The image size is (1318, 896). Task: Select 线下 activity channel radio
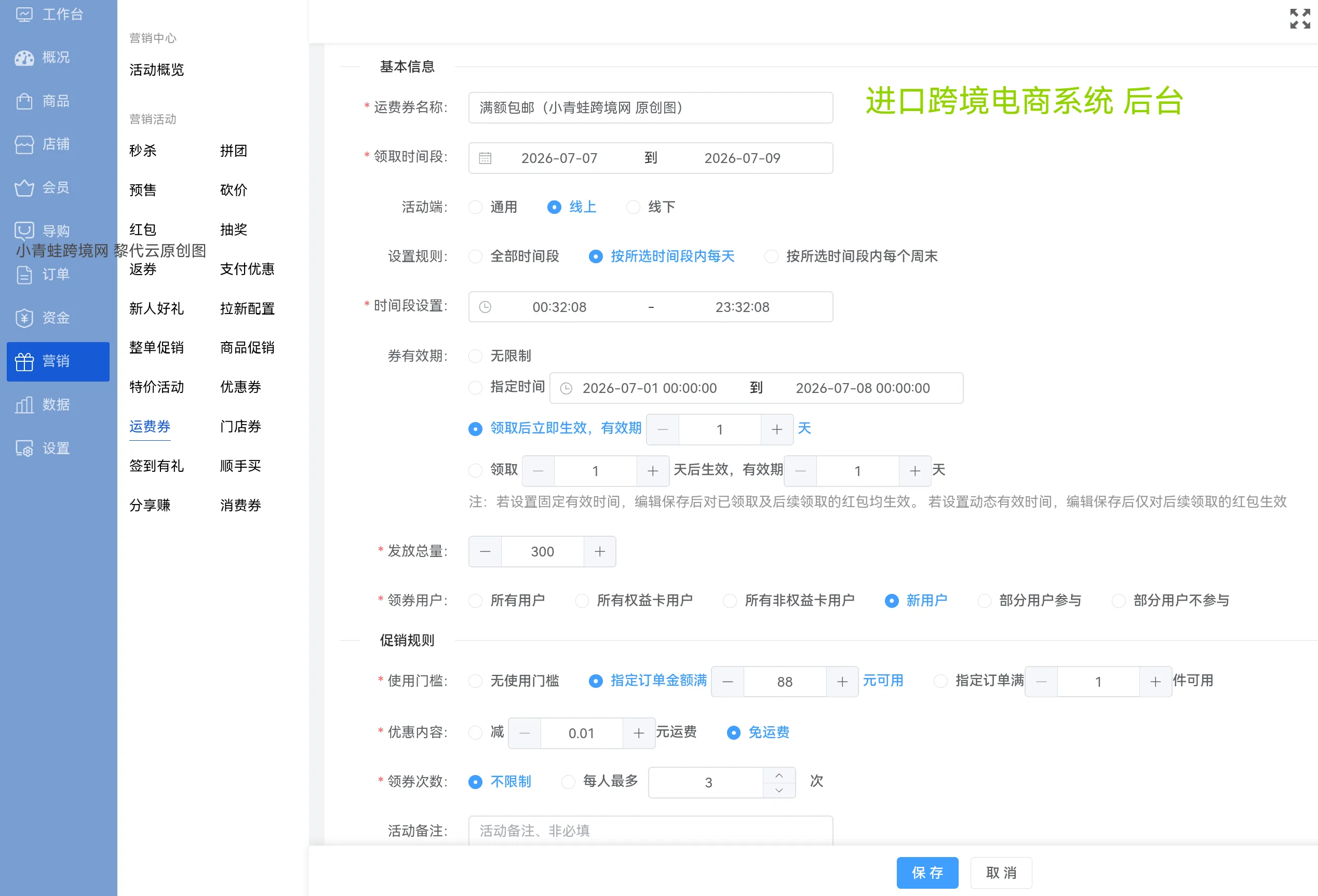pyautogui.click(x=633, y=207)
